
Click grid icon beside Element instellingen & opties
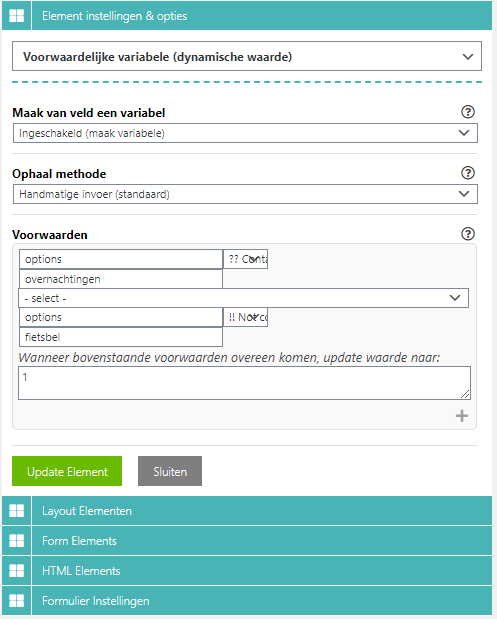pos(17,16)
